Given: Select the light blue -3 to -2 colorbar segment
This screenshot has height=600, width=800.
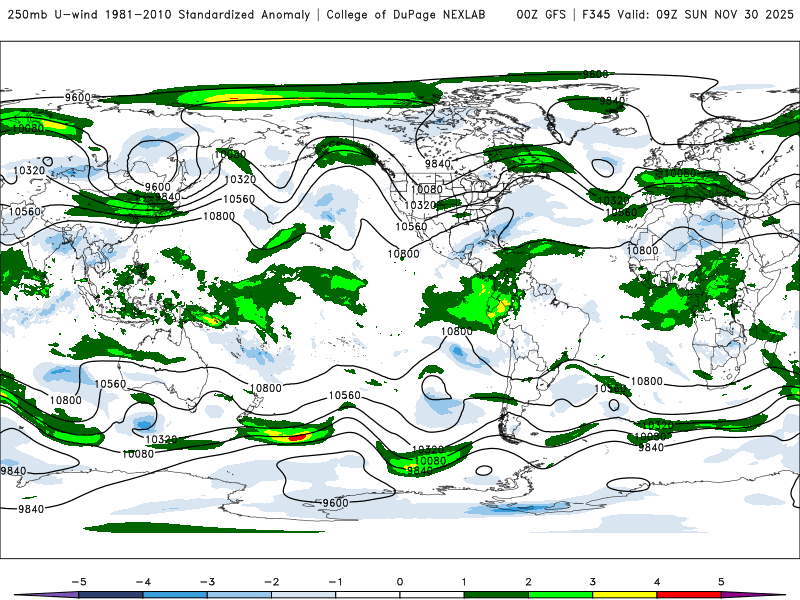Looking at the screenshot, I should pyautogui.click(x=239, y=595).
